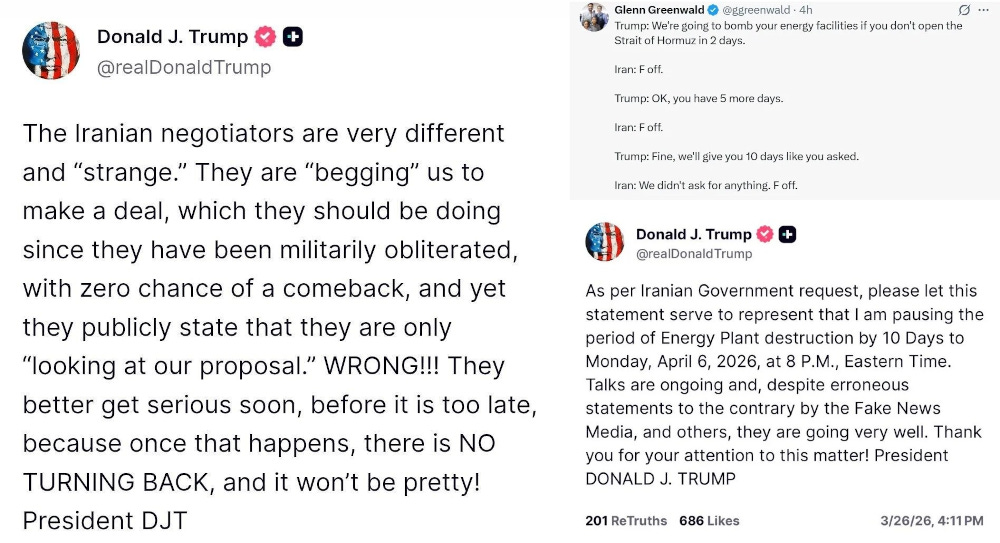Click the red verified badge on large post
The image size is (1000, 543).
point(265,37)
